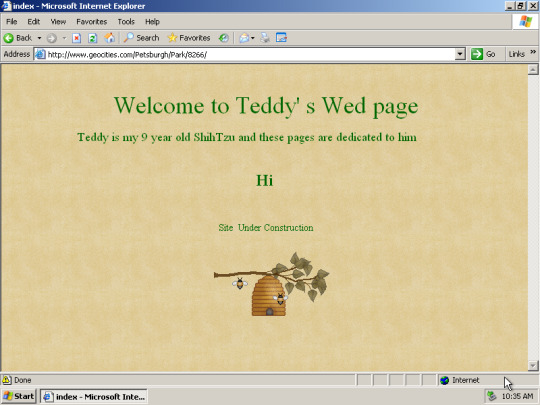This screenshot has height=405, width=540.
Task: Click the "Done" status bar text
Action: pos(23,380)
